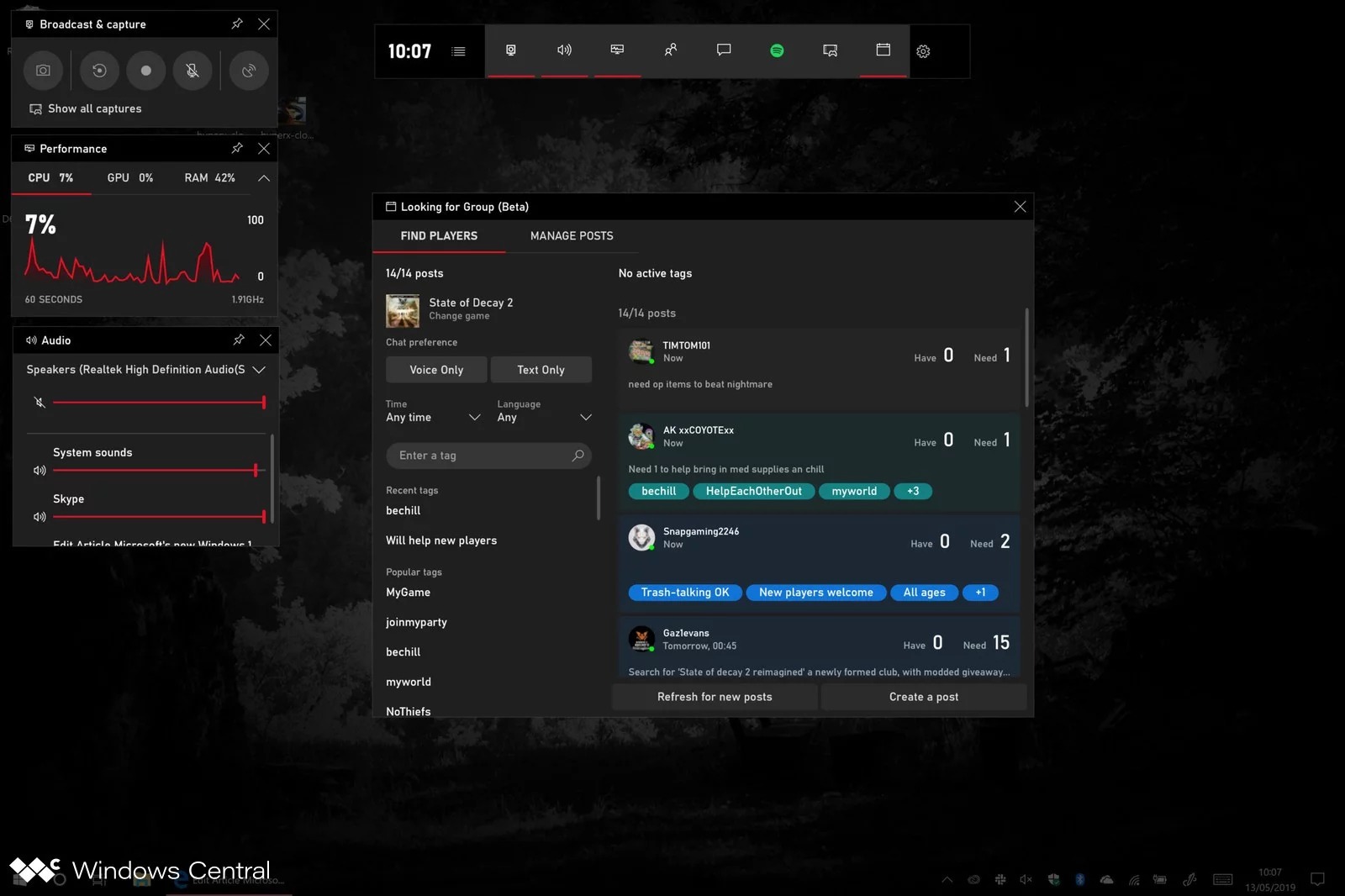Screen dimensions: 1345x896
Task: Pin the Performance widget
Action: 237,149
